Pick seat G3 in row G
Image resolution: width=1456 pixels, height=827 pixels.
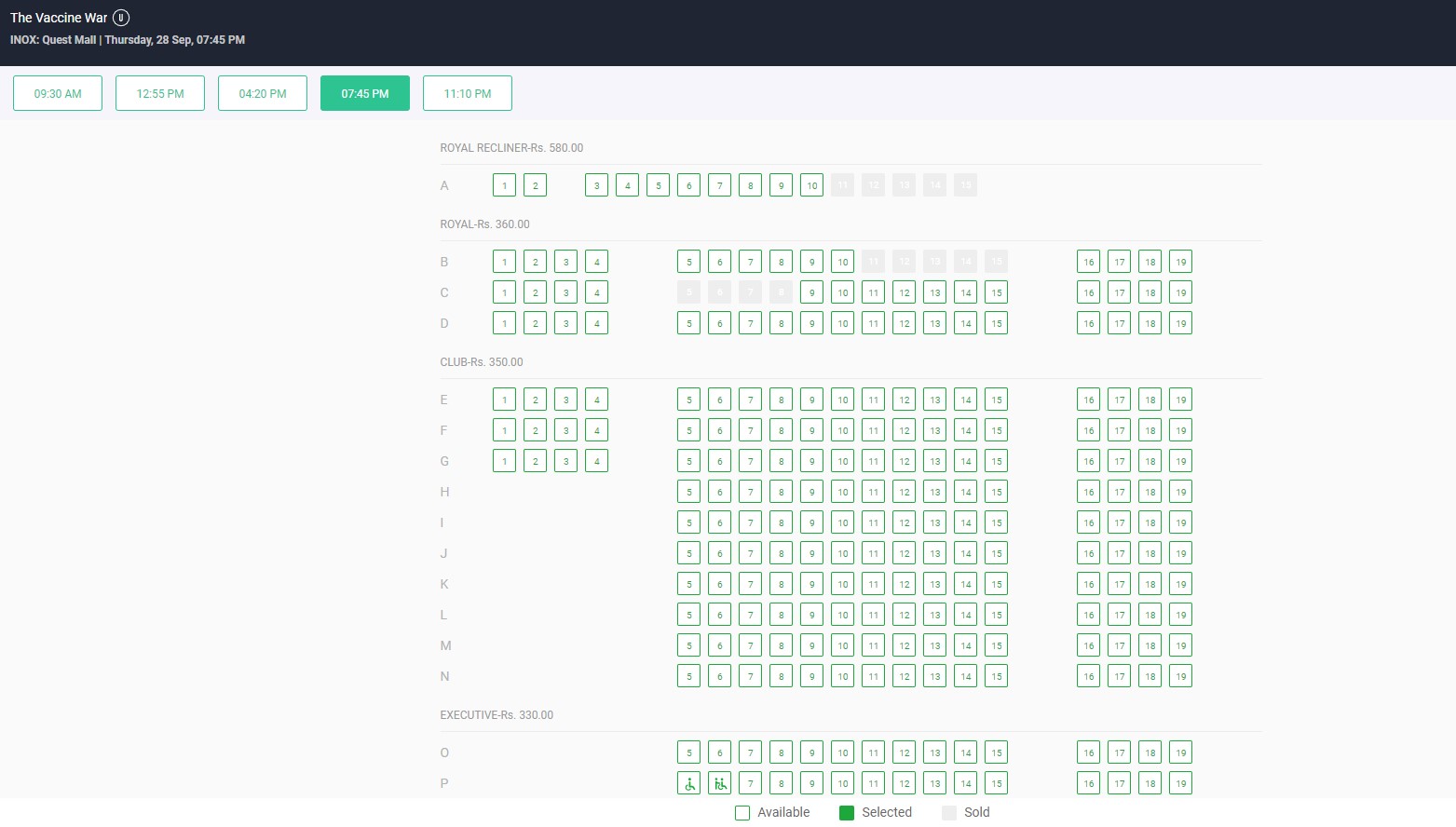tap(565, 461)
